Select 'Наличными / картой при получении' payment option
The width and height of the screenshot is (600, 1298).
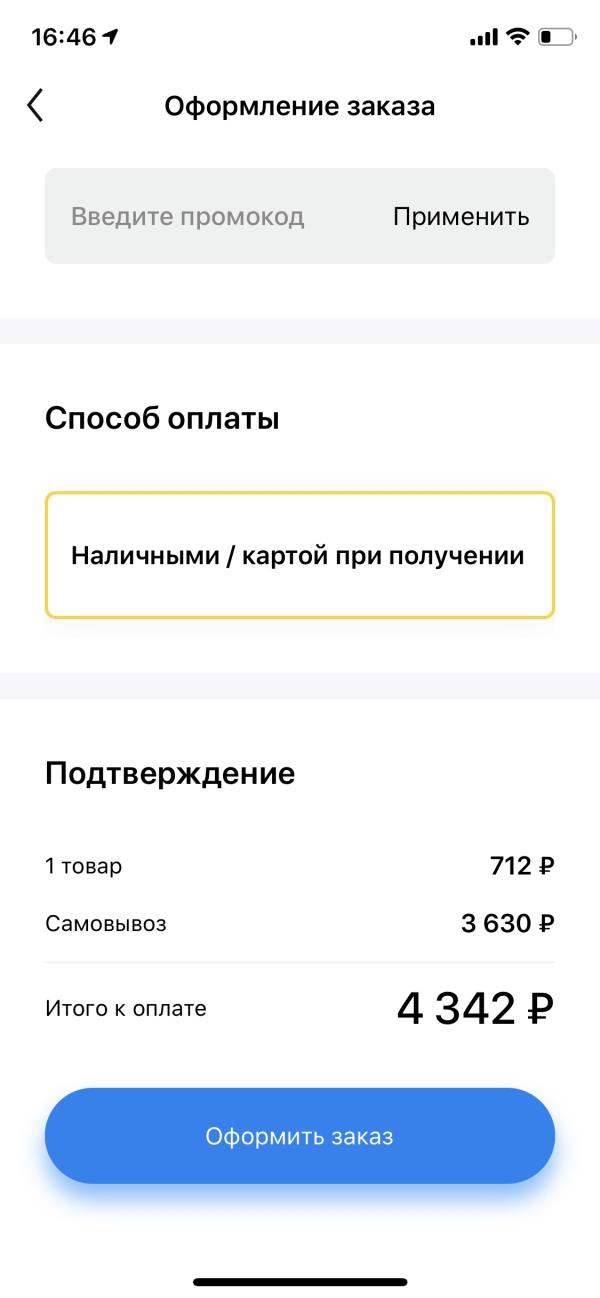click(299, 555)
